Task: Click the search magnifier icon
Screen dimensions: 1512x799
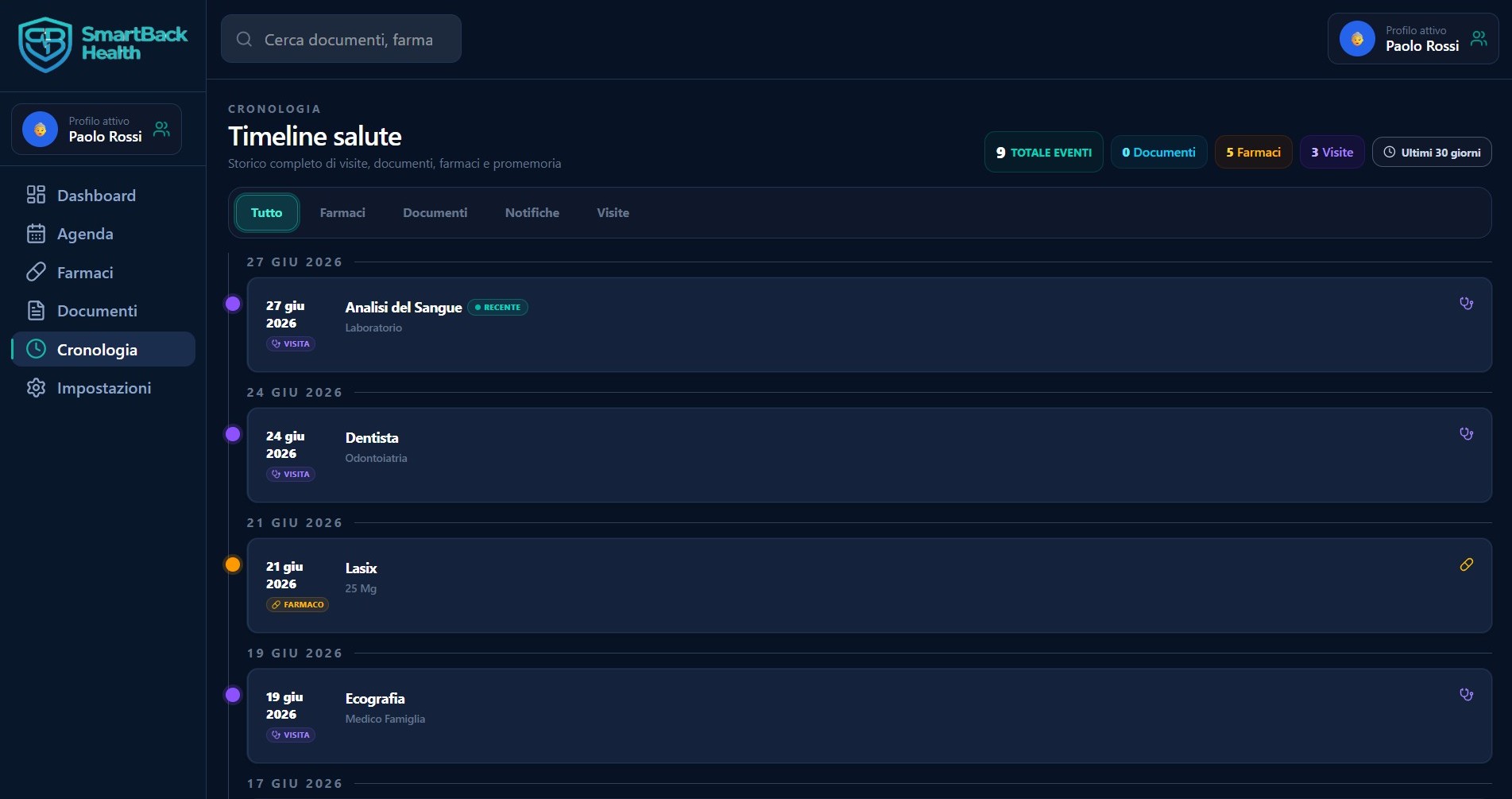Action: [x=245, y=39]
